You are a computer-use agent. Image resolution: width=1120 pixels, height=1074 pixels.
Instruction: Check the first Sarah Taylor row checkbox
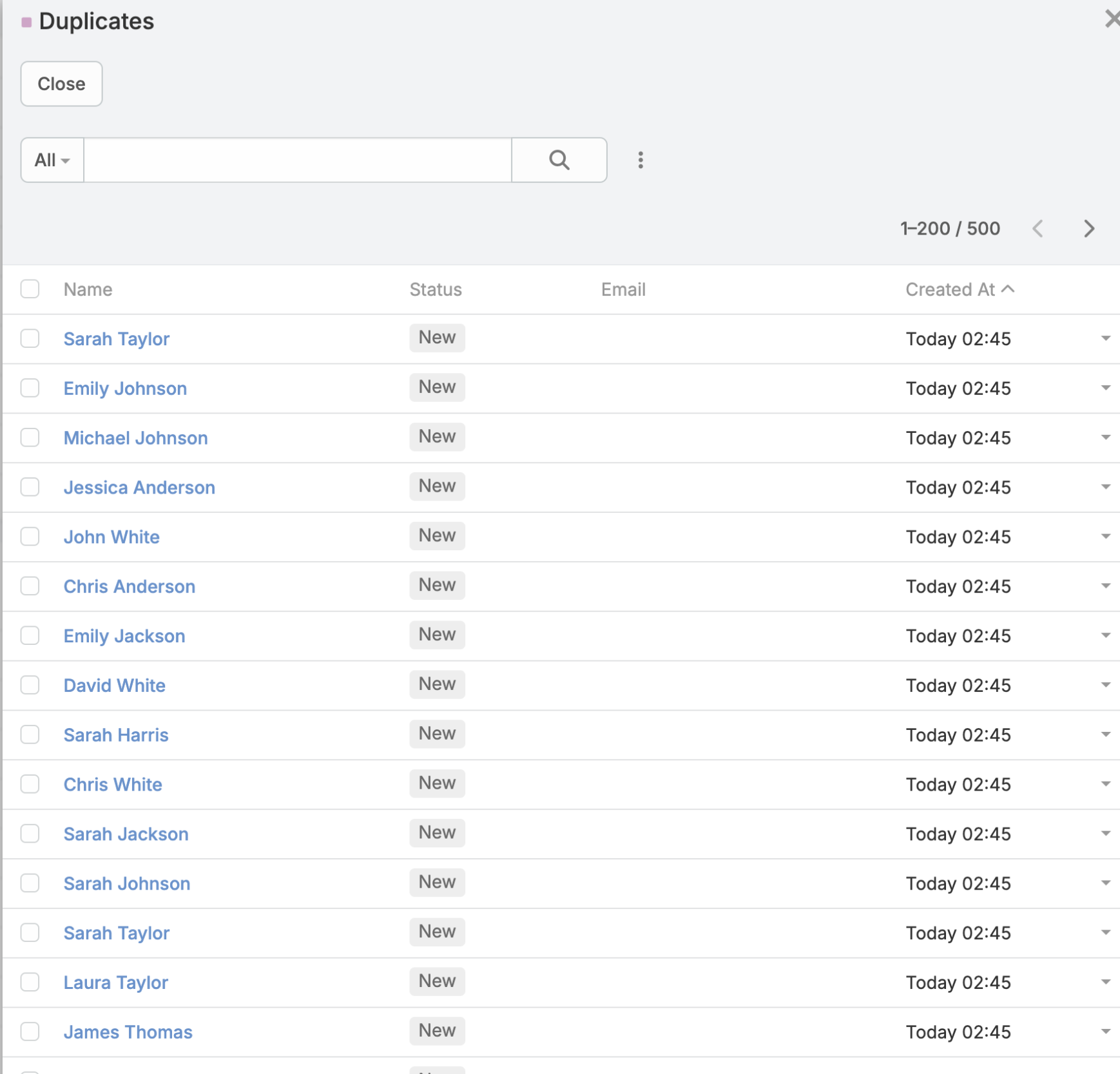click(30, 338)
